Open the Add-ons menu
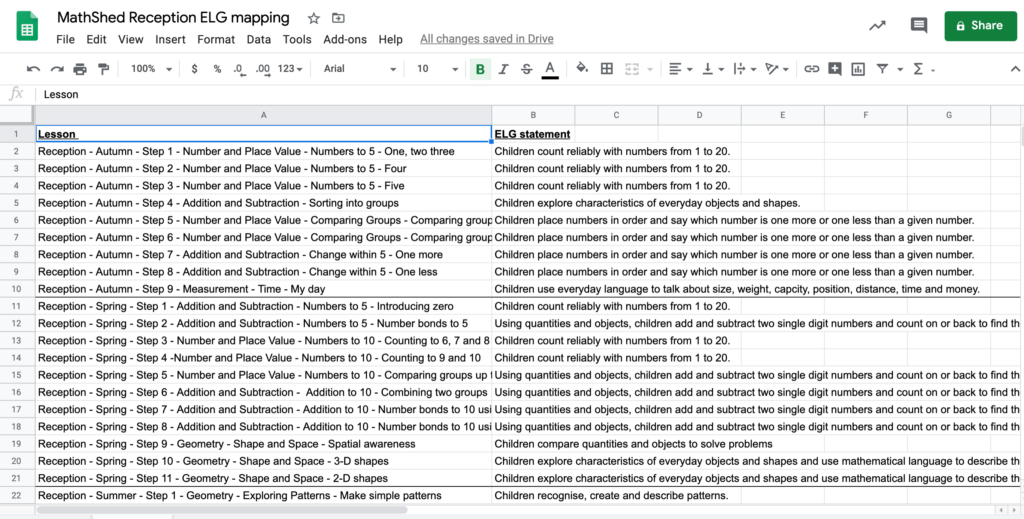The image size is (1024, 519). point(345,39)
